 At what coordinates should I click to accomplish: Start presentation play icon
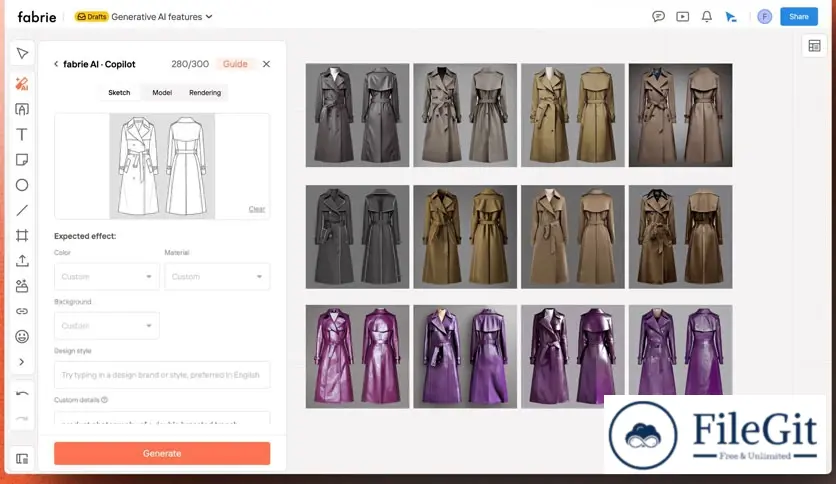pyautogui.click(x=682, y=17)
